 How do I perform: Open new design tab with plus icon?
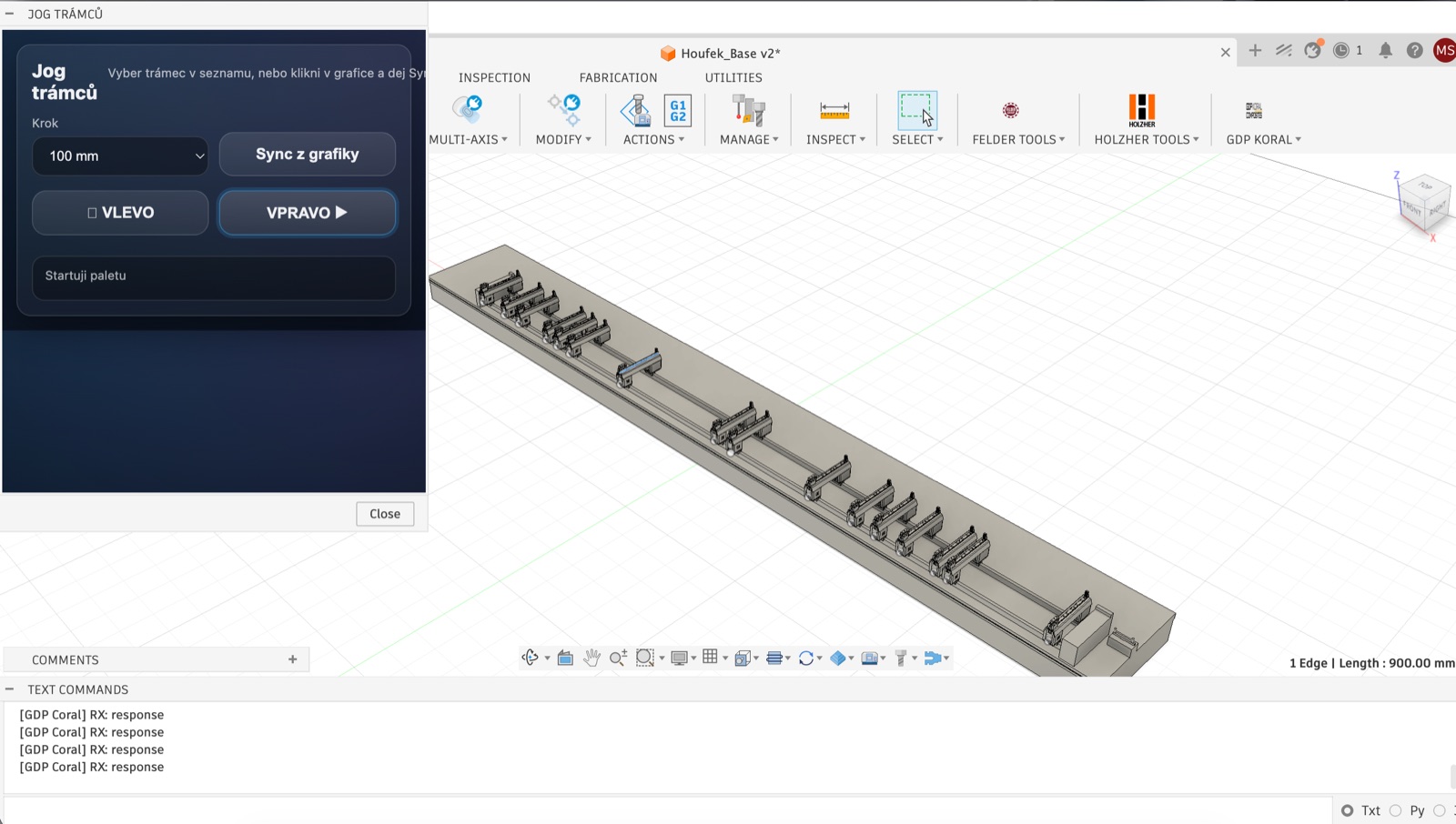(1255, 51)
